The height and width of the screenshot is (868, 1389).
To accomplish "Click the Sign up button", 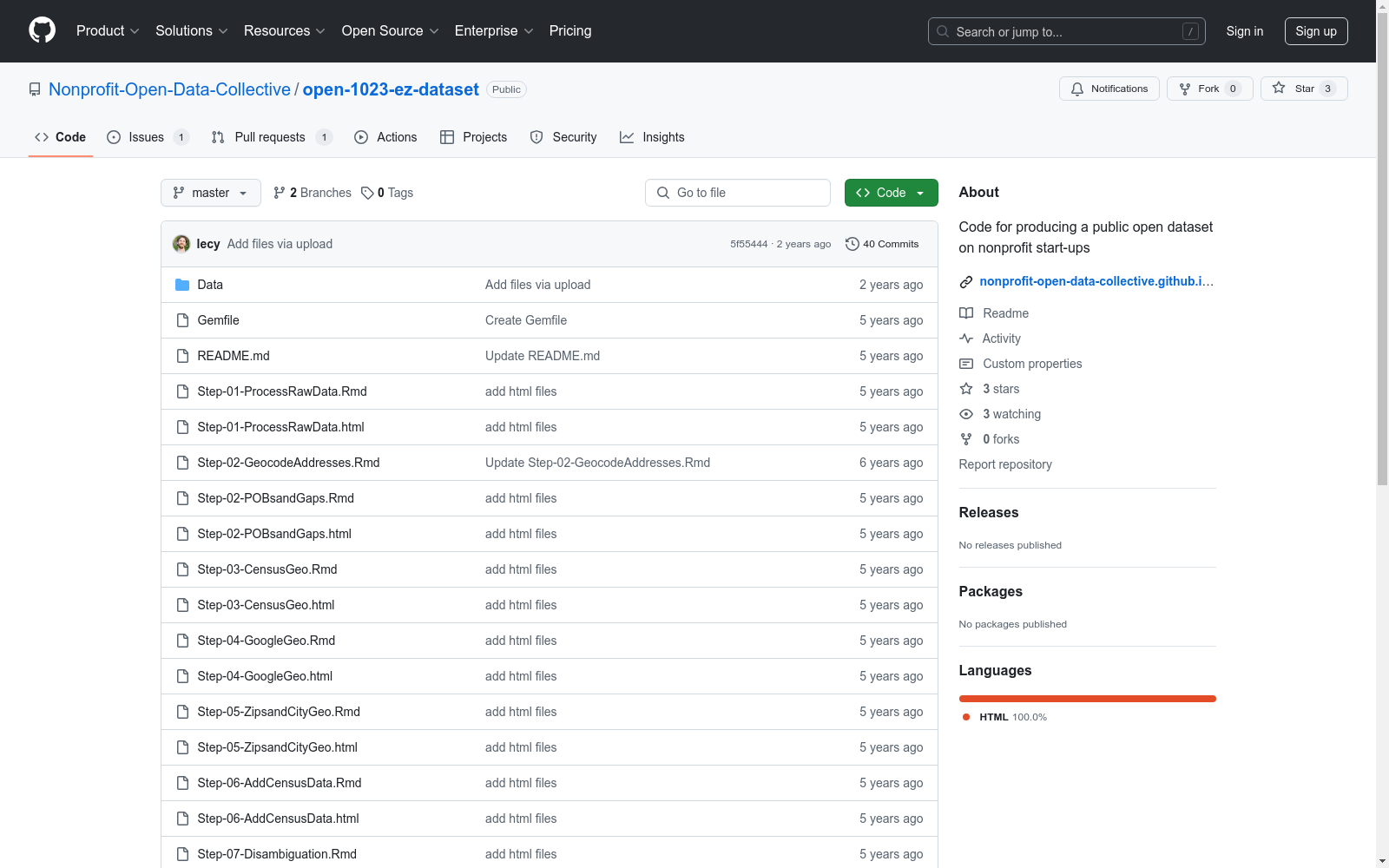I will (x=1316, y=31).
